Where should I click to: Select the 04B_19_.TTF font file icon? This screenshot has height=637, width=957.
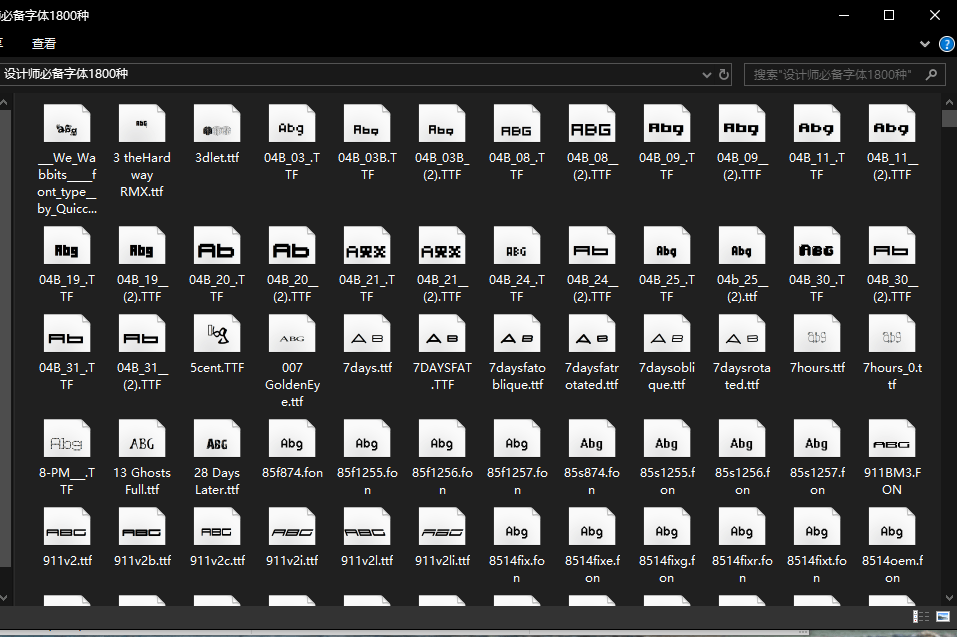click(67, 246)
